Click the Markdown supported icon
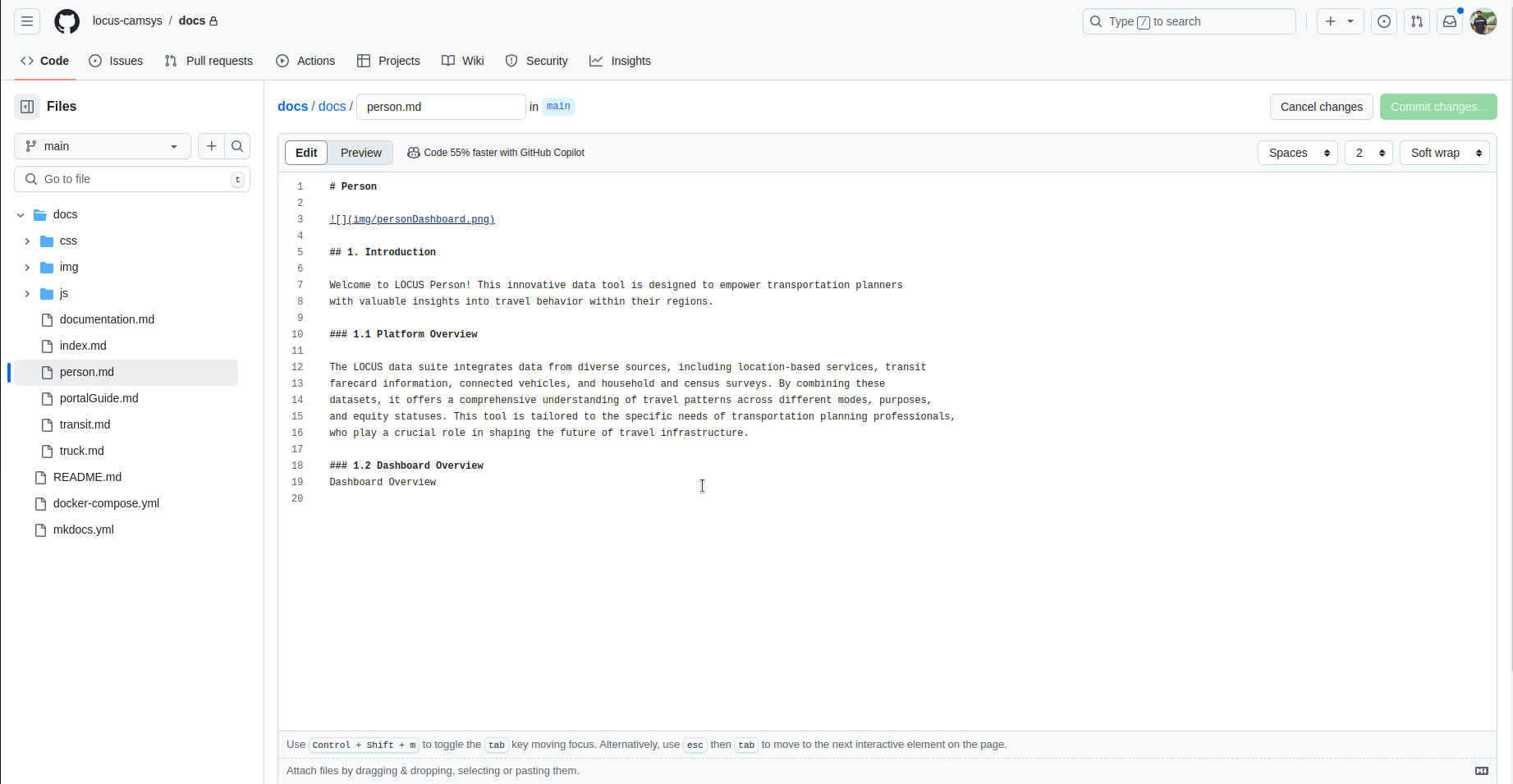Image resolution: width=1513 pixels, height=784 pixels. (x=1481, y=771)
